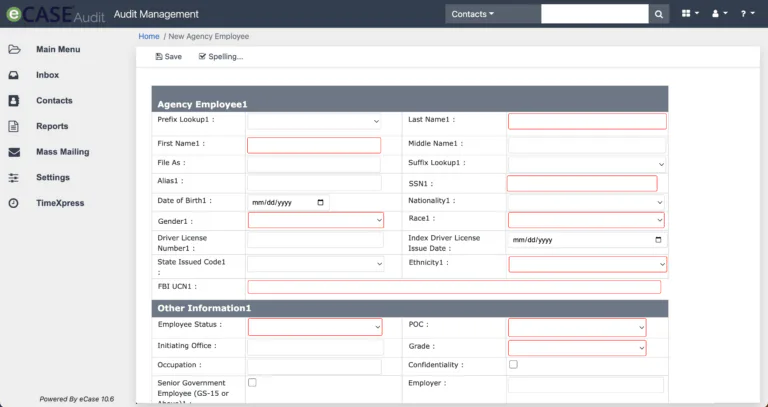
Task: Click the Index Driver License Issue Date field
Action: pyautogui.click(x=587, y=240)
